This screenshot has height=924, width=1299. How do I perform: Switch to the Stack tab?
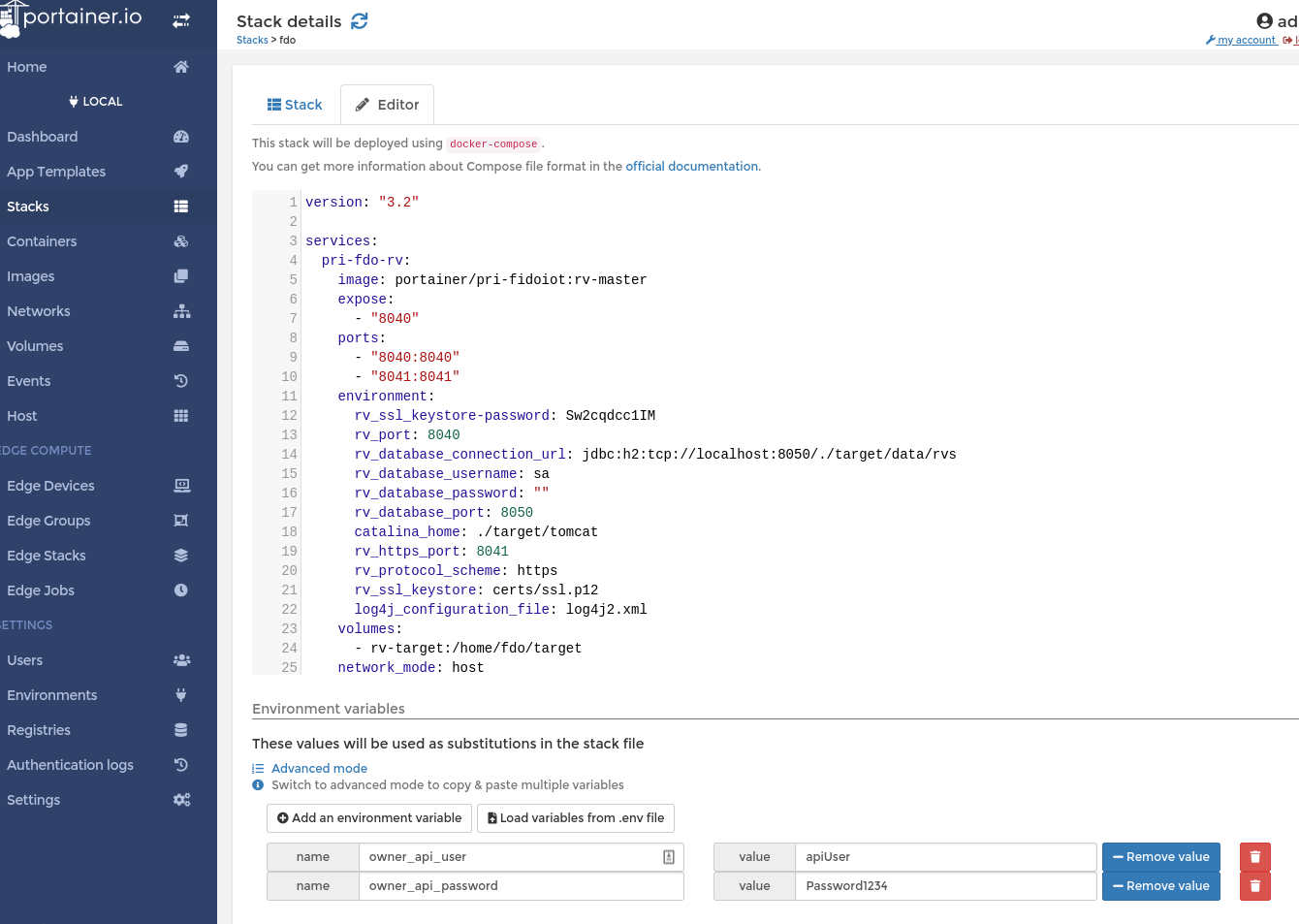(295, 105)
